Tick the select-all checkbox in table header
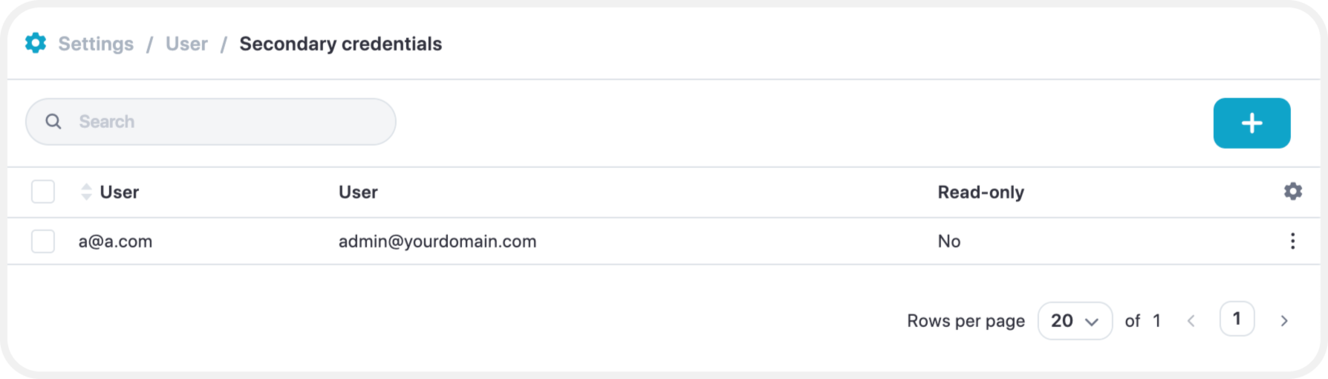The image size is (1328, 379). (x=43, y=191)
